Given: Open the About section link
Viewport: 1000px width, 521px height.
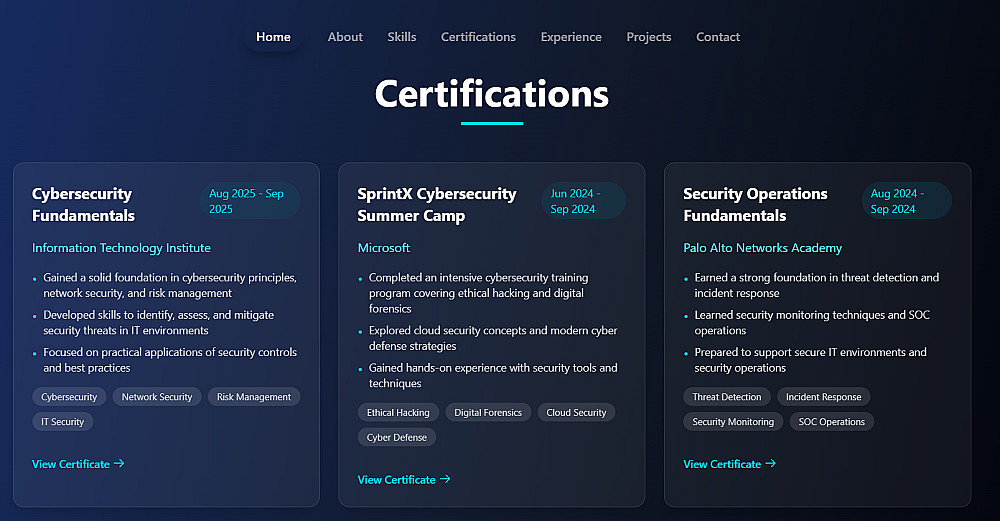Looking at the screenshot, I should point(345,37).
